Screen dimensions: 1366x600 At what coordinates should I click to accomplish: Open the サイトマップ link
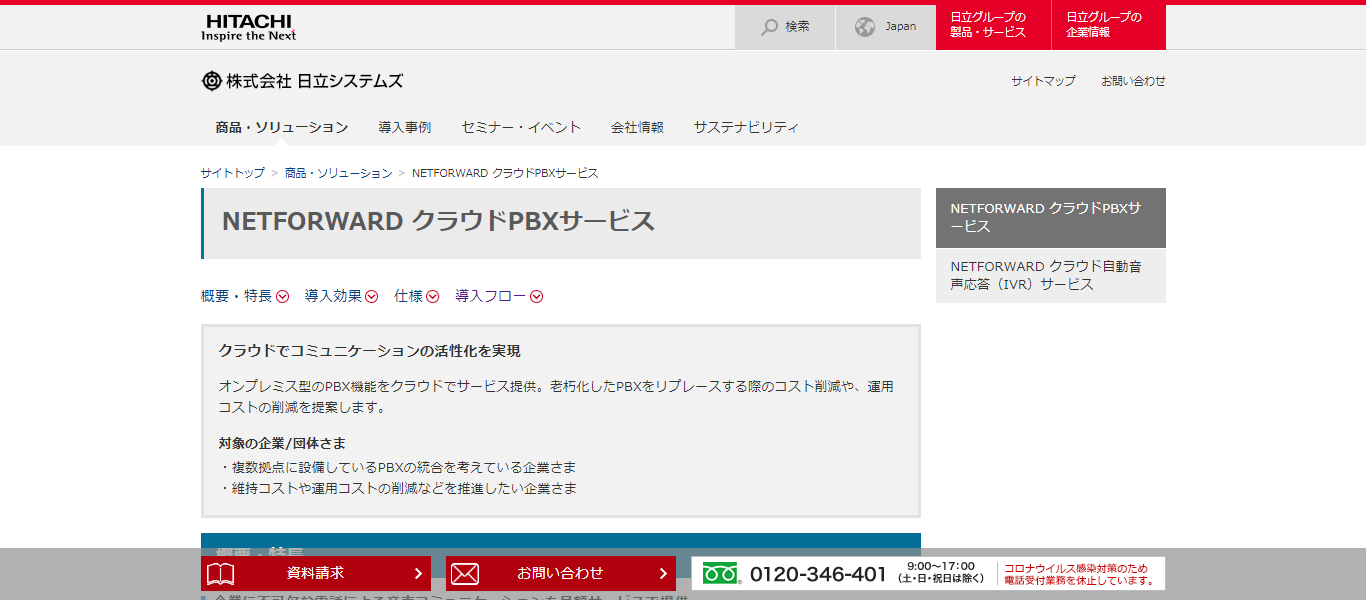point(1043,81)
